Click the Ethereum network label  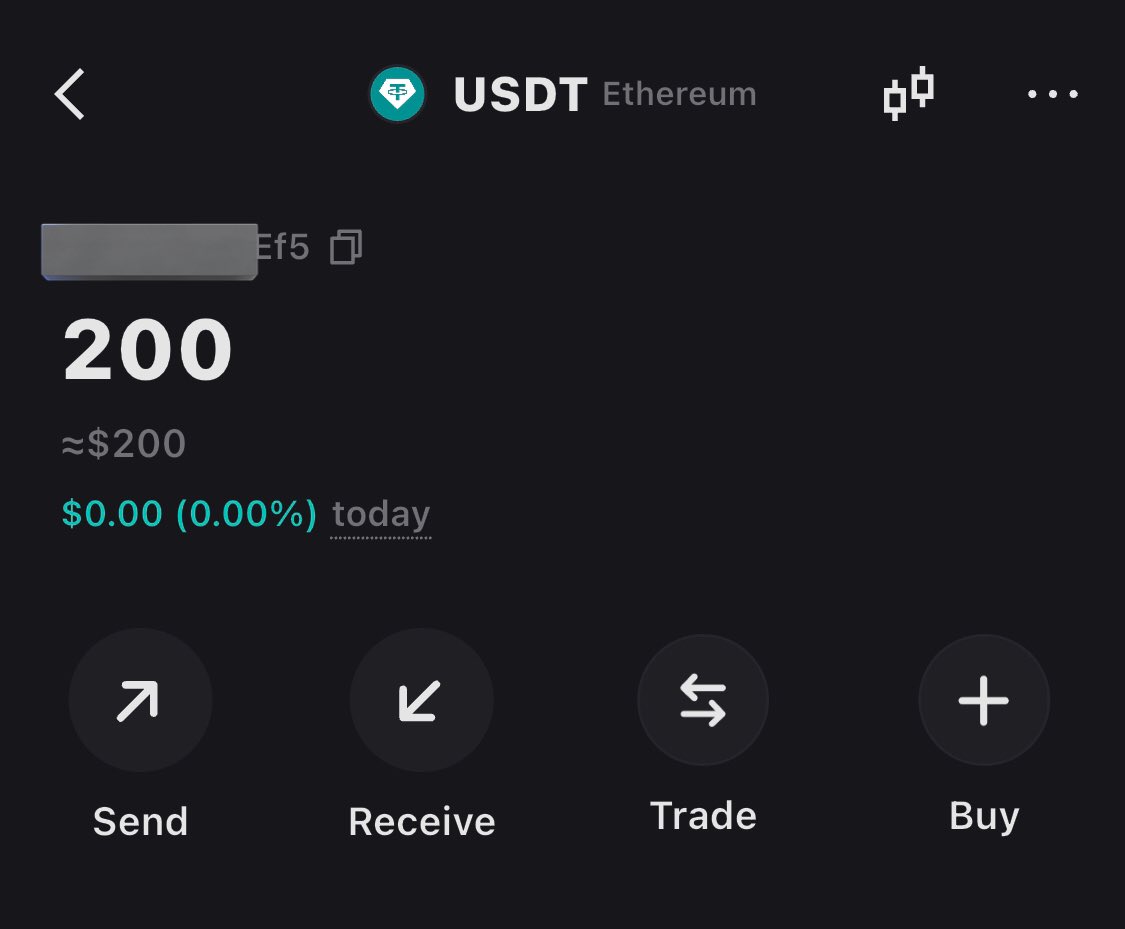pos(679,94)
